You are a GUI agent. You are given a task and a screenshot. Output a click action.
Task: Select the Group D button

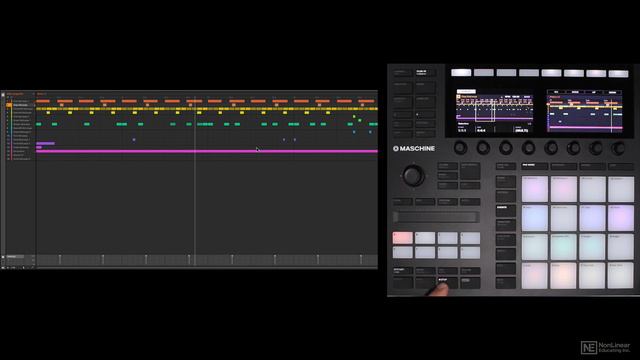click(x=470, y=238)
